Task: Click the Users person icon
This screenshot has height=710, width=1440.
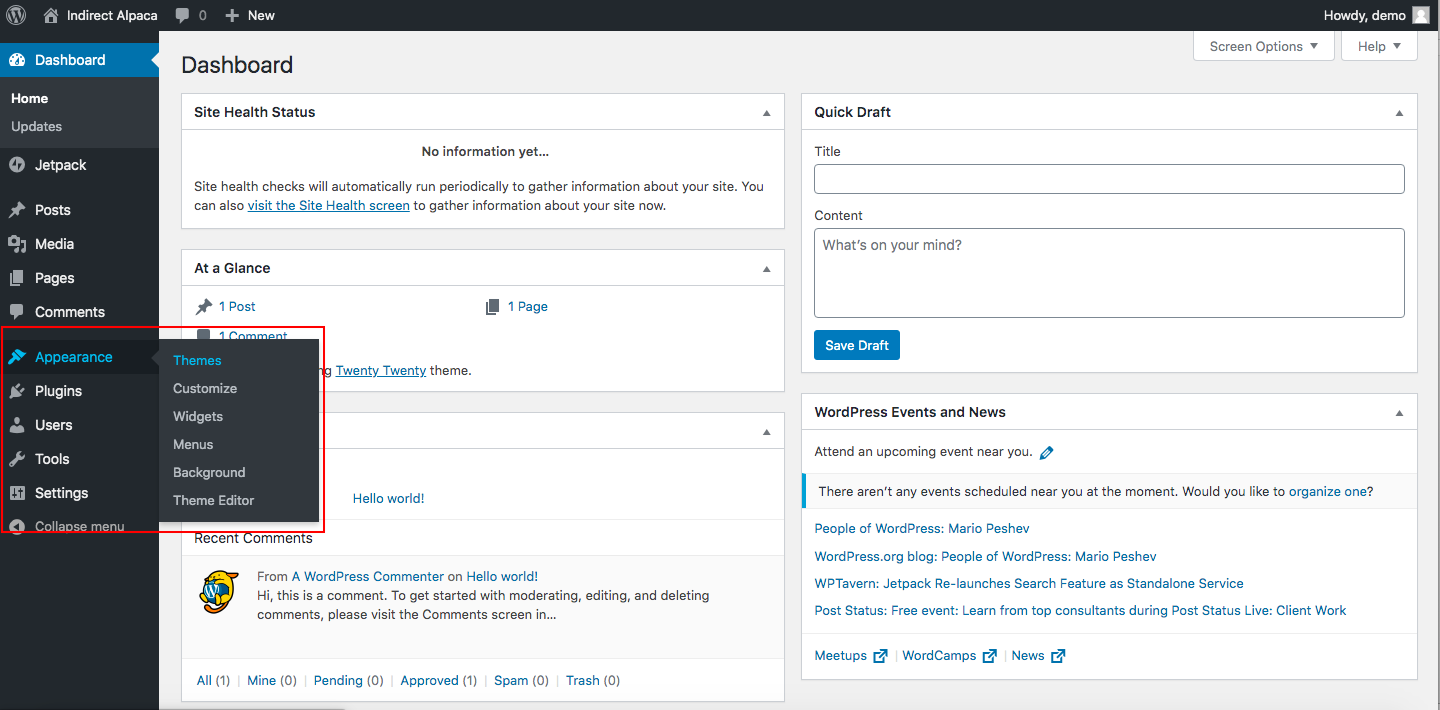Action: 17,425
